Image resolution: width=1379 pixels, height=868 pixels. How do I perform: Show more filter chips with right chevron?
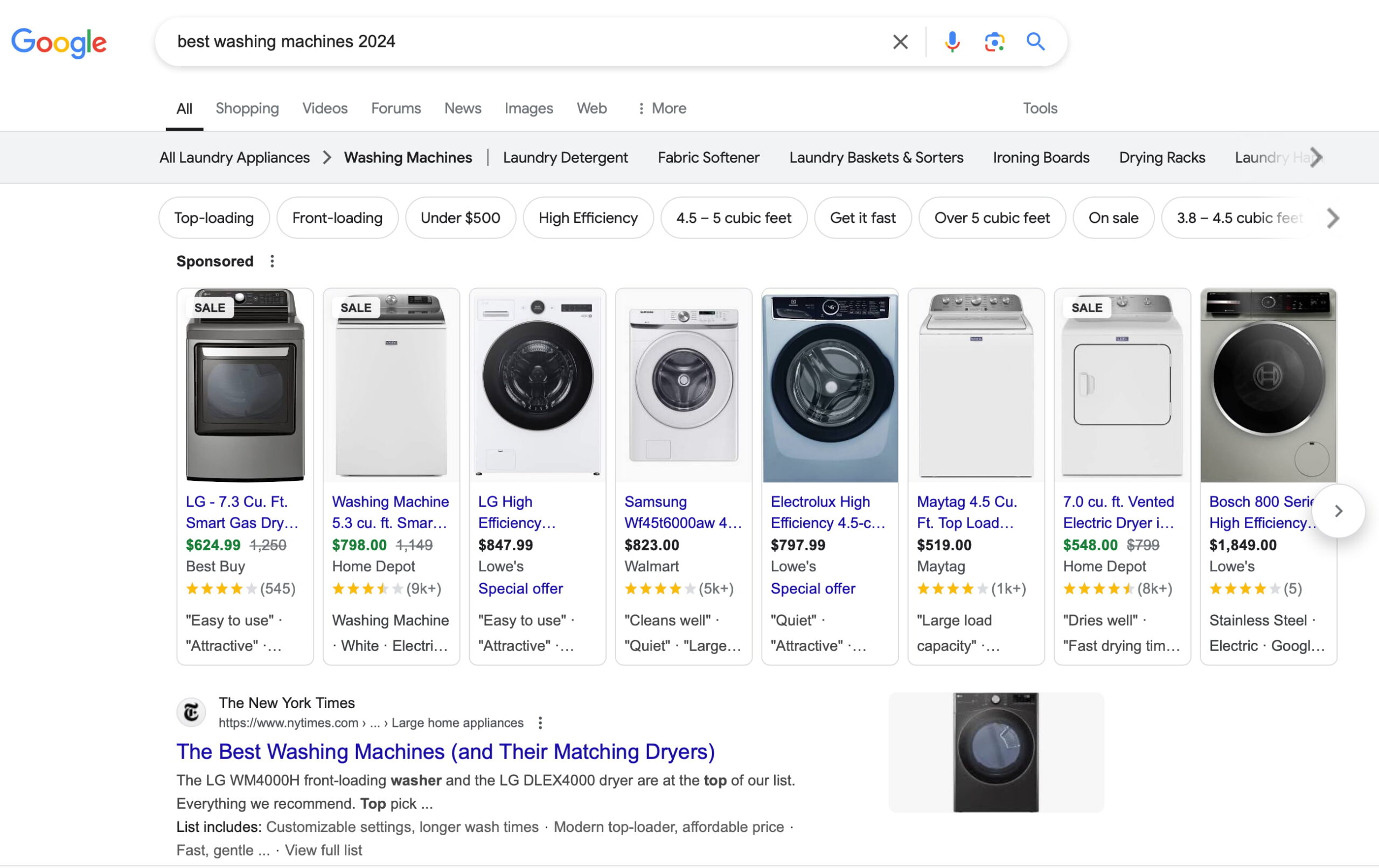(1333, 218)
